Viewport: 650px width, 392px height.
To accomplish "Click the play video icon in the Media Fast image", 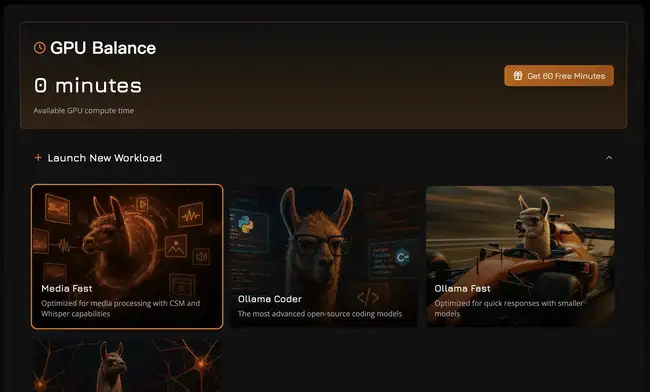I will point(143,204).
